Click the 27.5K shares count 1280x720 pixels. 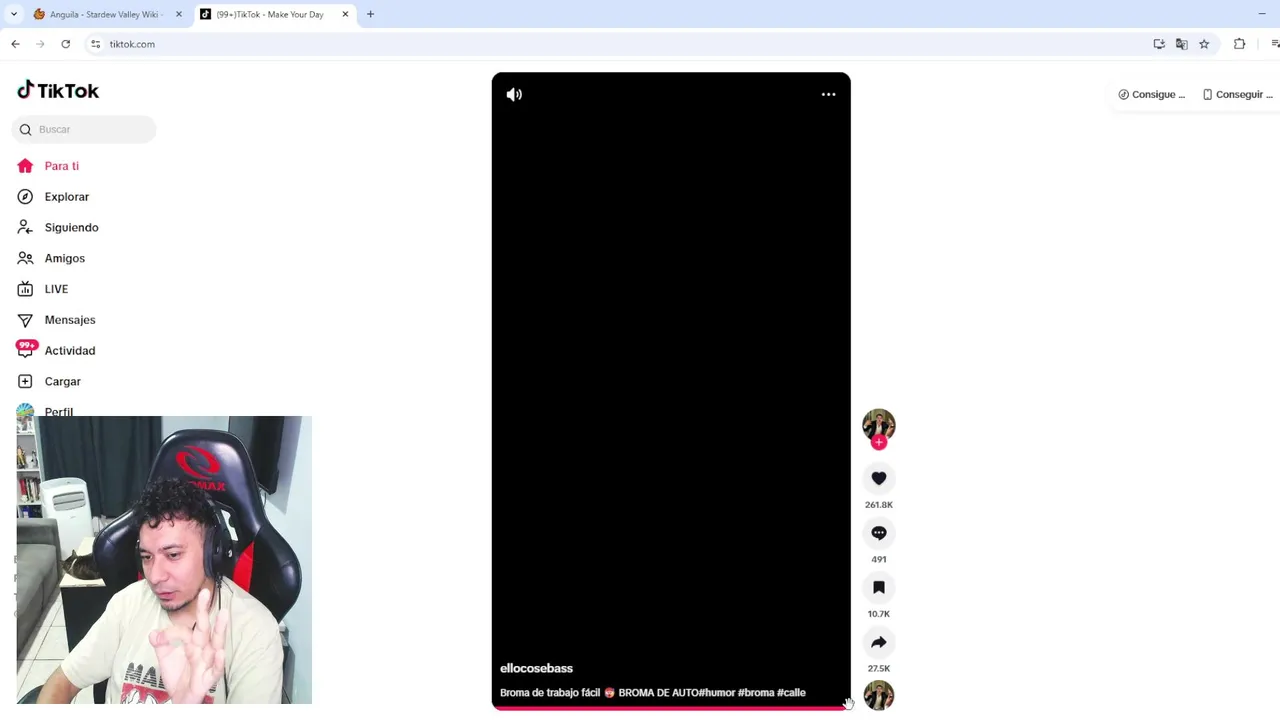[x=879, y=669]
